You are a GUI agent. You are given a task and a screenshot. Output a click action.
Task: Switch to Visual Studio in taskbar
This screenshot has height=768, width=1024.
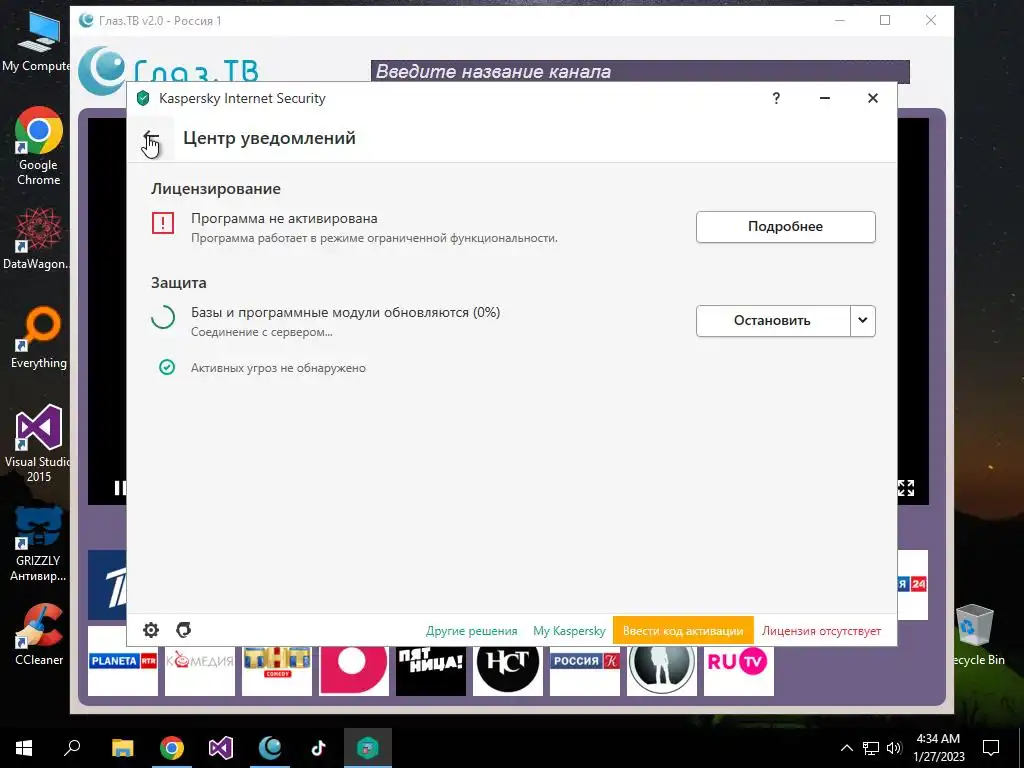tap(221, 748)
